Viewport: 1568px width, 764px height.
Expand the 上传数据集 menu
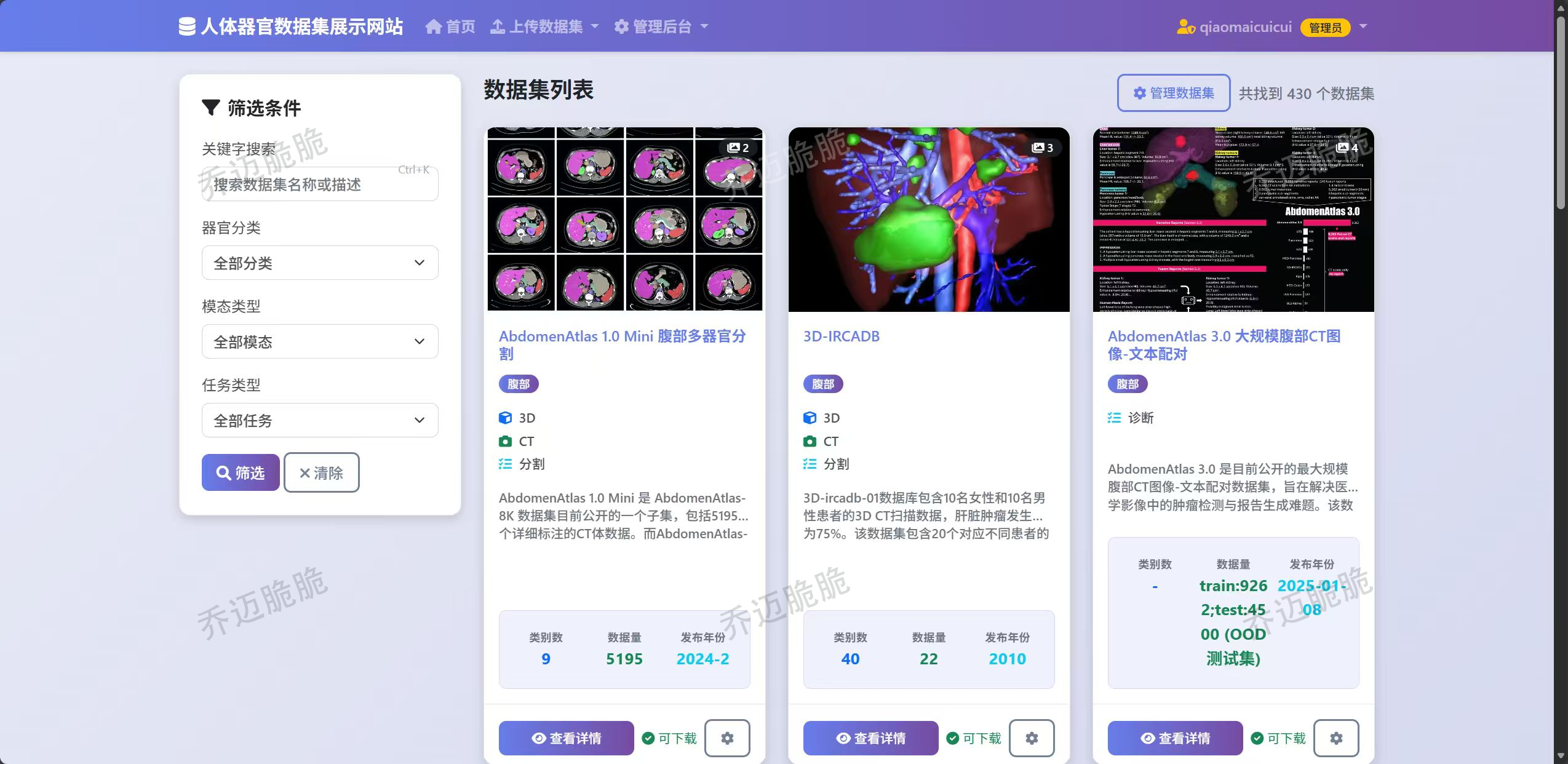point(544,26)
